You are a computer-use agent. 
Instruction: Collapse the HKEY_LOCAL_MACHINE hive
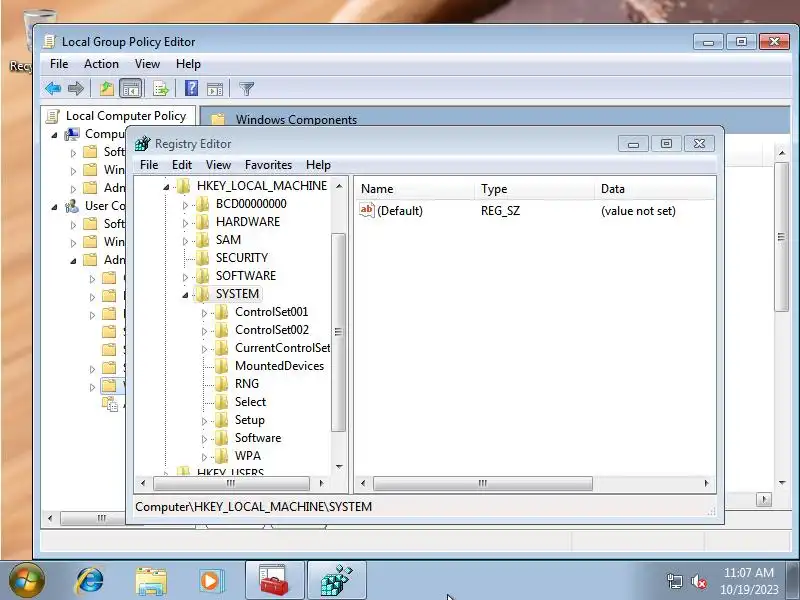click(x=166, y=187)
